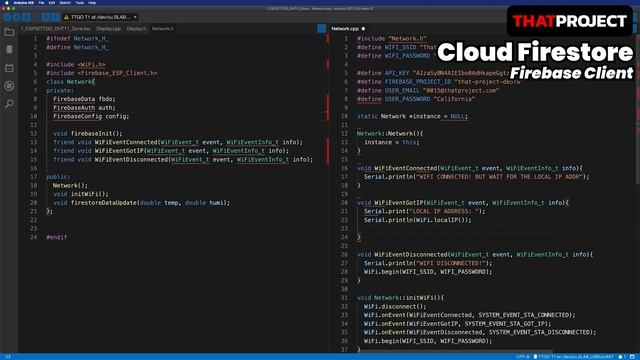This screenshot has height=360, width=640.
Task: Click the 'void Network::initWiFi(){' line
Action: [x=400, y=298]
